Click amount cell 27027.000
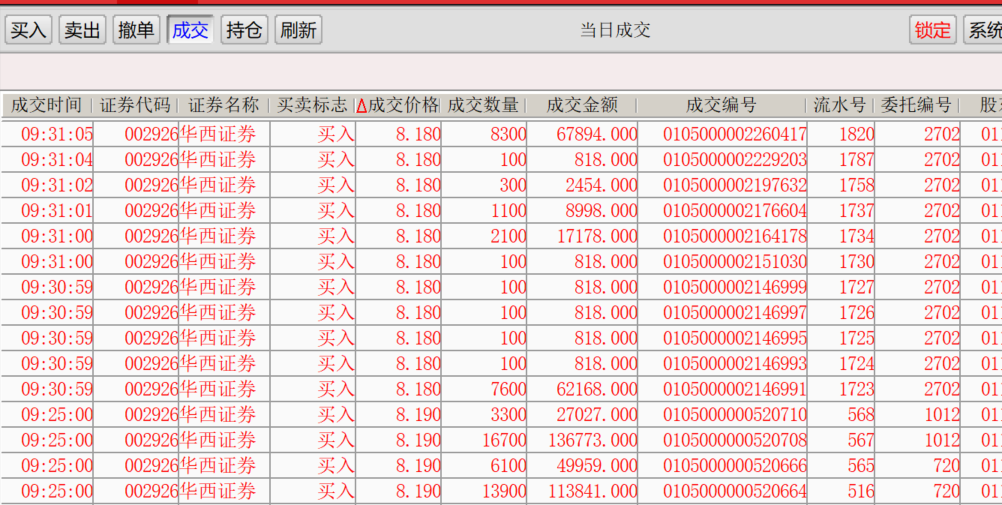Image resolution: width=1002 pixels, height=505 pixels. (x=597, y=415)
